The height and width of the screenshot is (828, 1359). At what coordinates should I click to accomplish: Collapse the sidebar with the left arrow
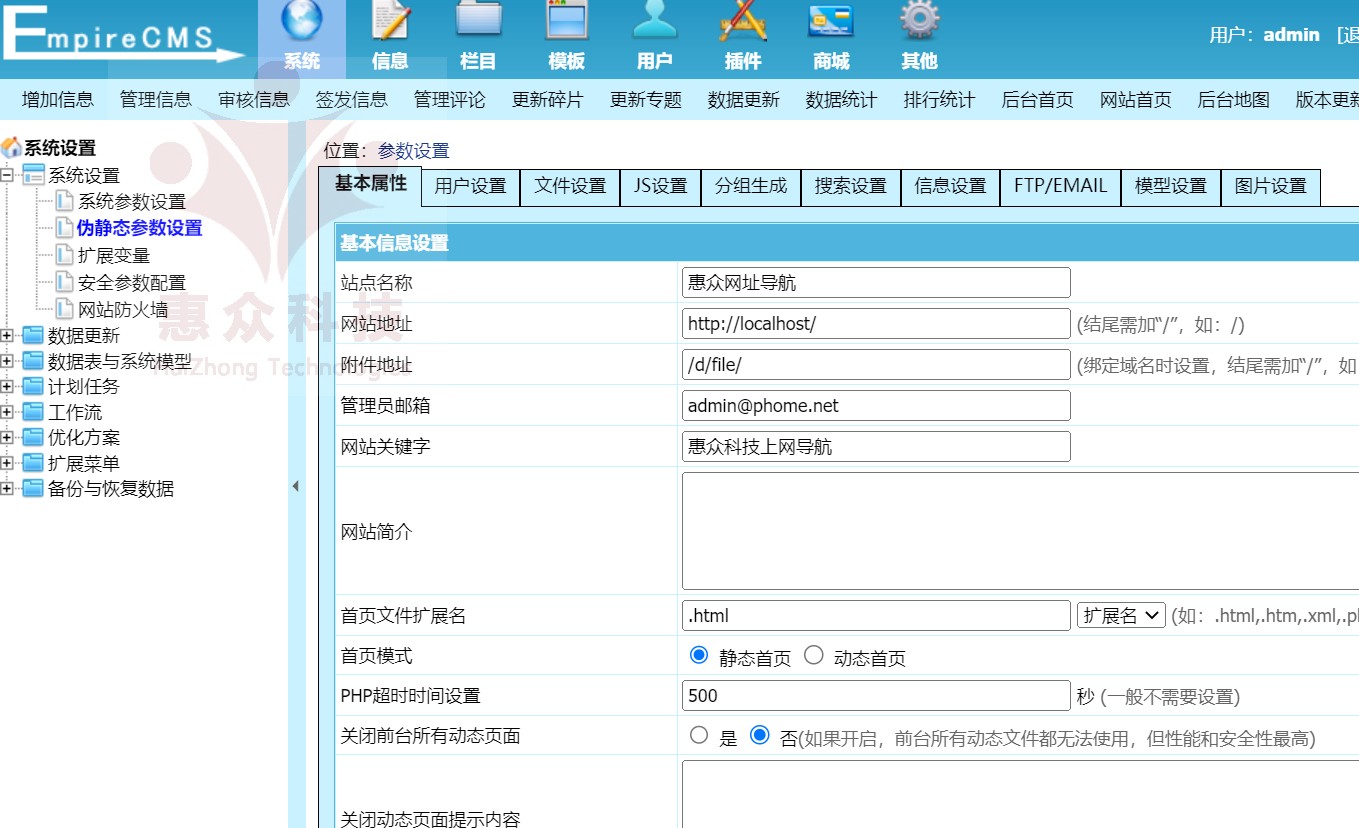[295, 487]
